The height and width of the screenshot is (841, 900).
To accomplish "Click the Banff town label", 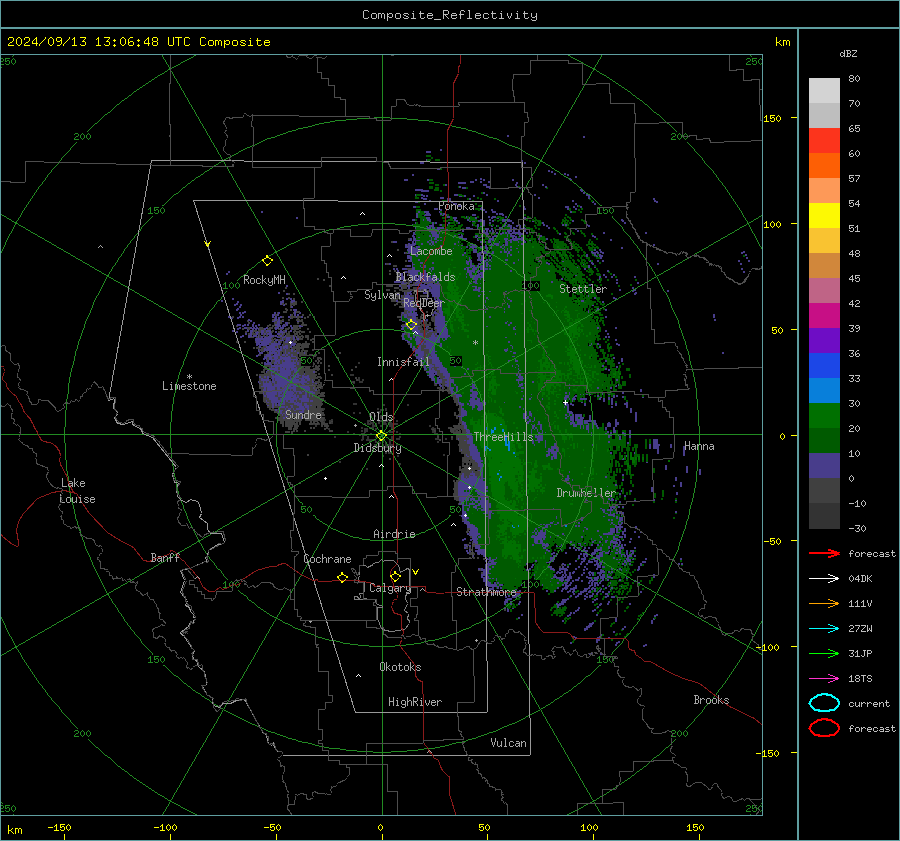I will (x=165, y=557).
